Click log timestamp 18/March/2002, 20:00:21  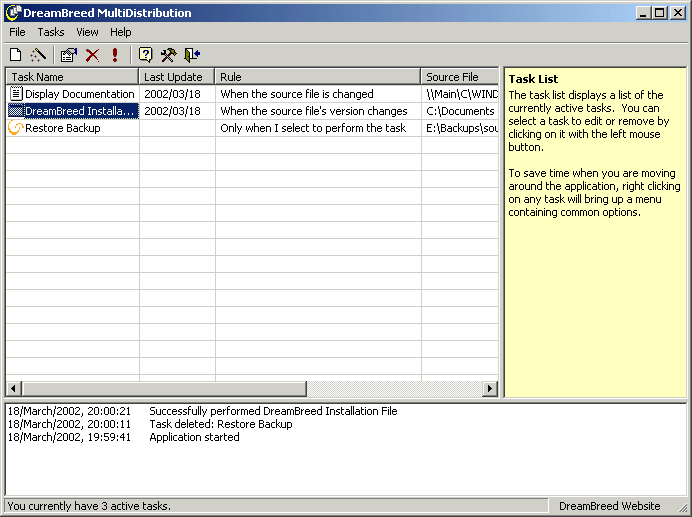[x=69, y=411]
